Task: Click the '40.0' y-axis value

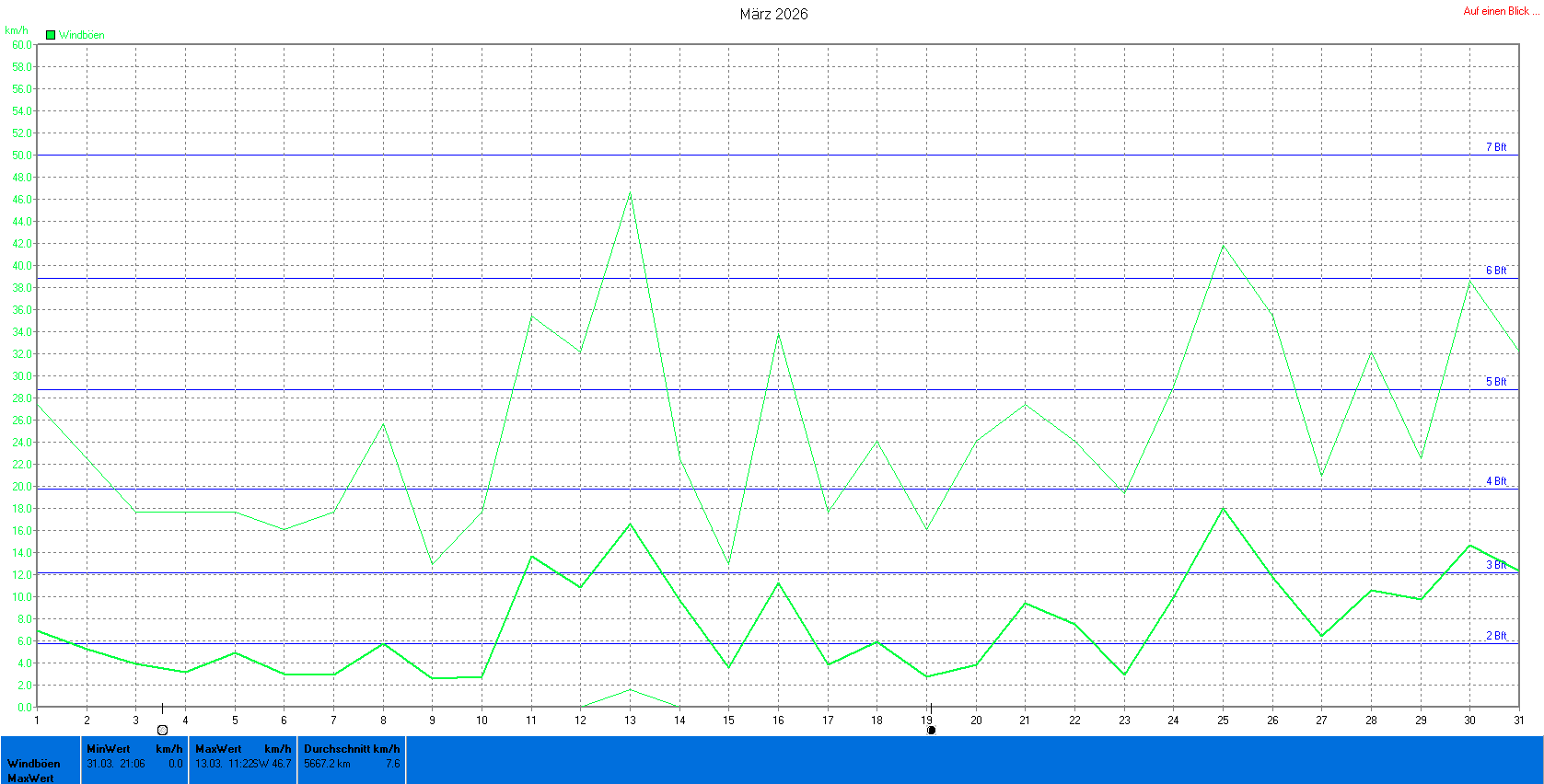Action: (x=22, y=266)
